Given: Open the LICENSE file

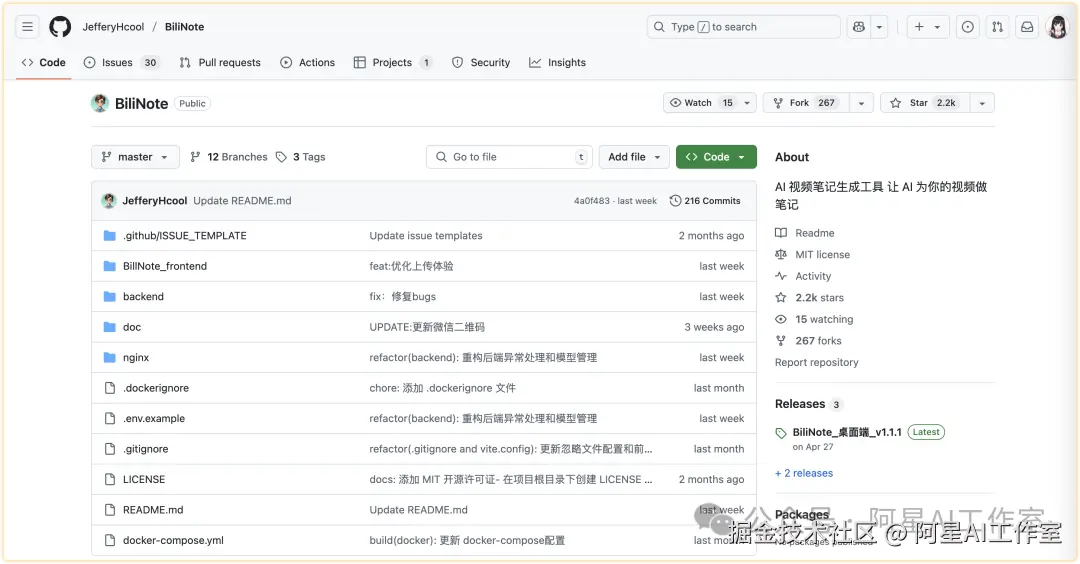Looking at the screenshot, I should coord(144,479).
